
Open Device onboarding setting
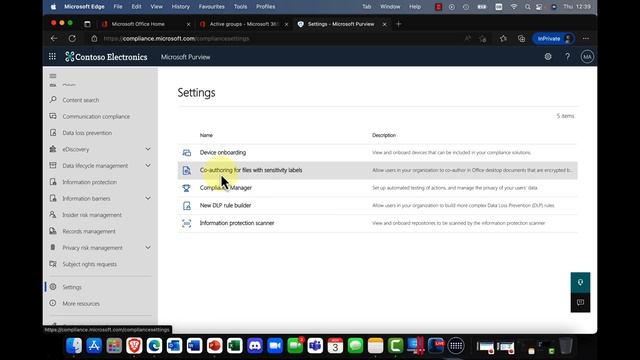coord(222,152)
